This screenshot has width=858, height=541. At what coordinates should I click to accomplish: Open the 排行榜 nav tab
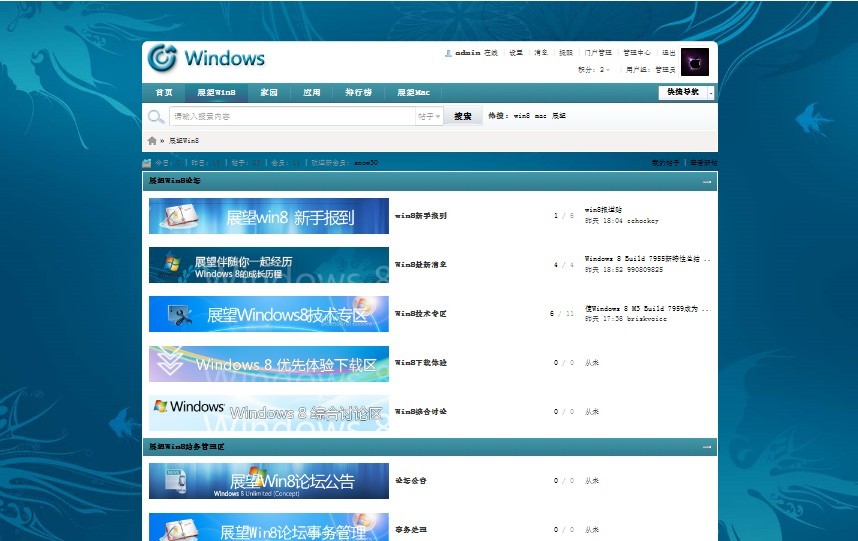358,92
